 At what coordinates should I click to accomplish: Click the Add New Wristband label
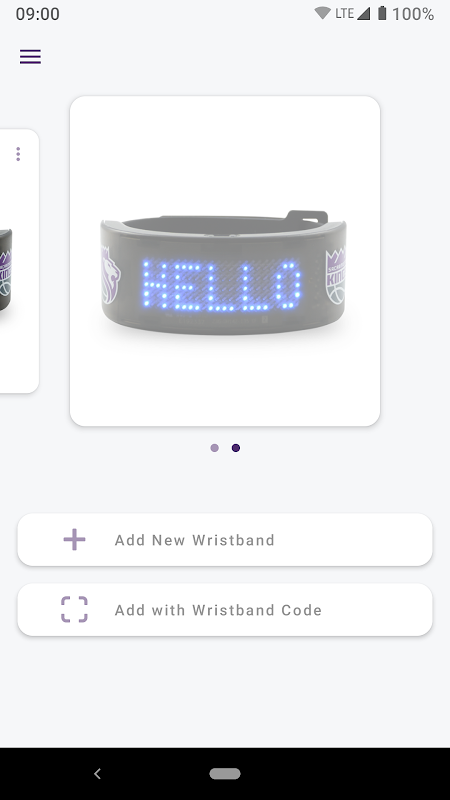point(195,540)
